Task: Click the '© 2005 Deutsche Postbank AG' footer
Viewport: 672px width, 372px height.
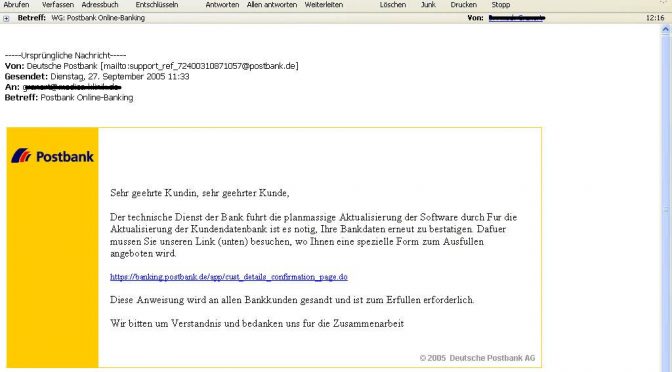Action: pyautogui.click(x=477, y=358)
